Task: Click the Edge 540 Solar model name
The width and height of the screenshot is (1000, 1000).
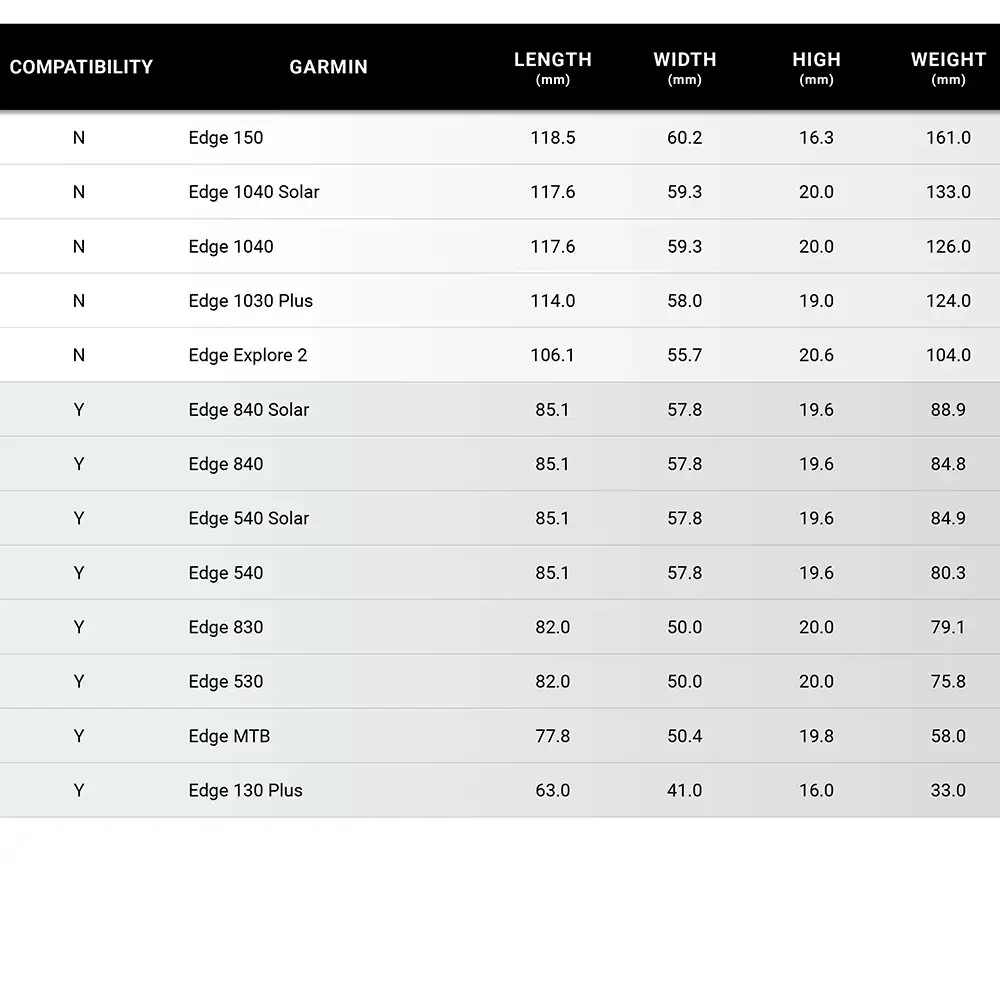Action: coord(249,518)
